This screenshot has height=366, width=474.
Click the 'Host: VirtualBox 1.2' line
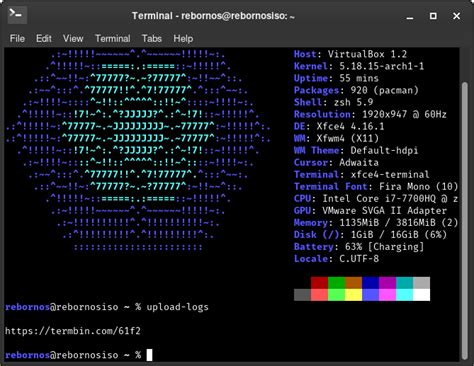pos(350,54)
